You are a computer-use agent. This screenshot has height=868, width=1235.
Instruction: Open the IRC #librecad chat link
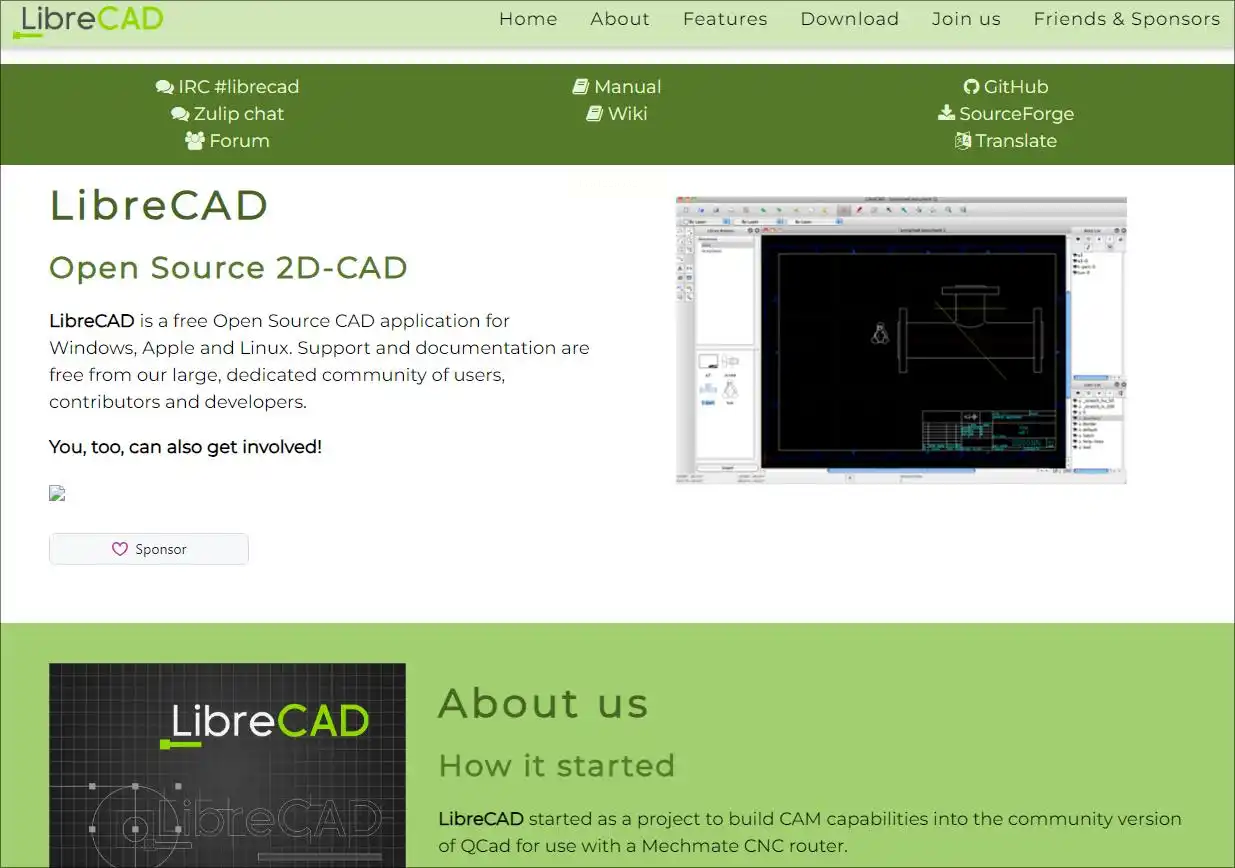pos(228,87)
